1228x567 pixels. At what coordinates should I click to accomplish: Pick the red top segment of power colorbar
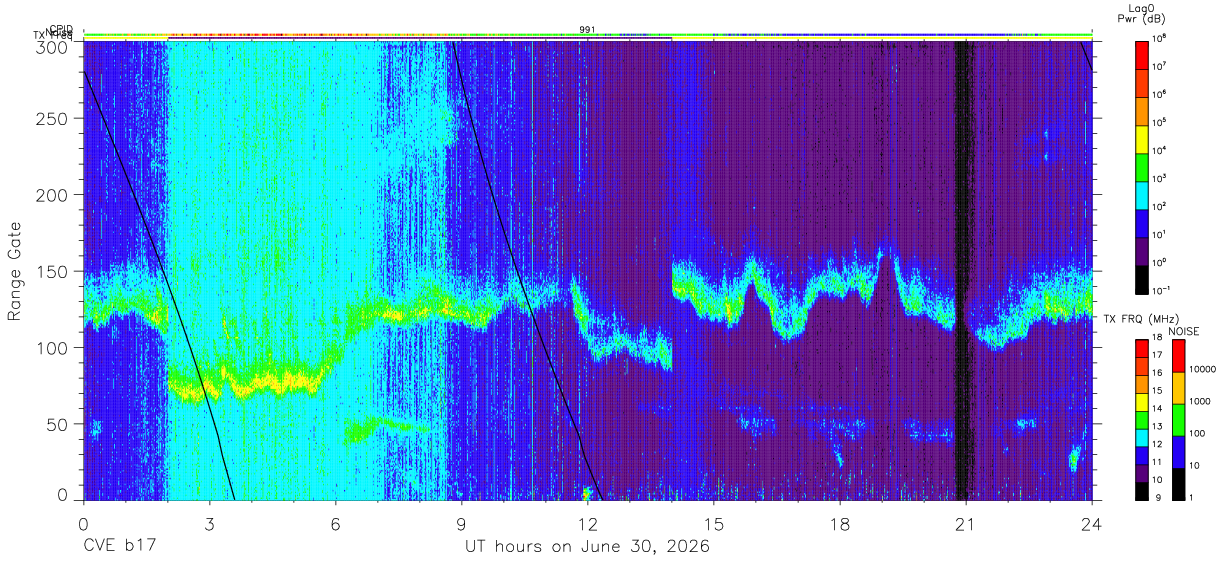click(1142, 54)
